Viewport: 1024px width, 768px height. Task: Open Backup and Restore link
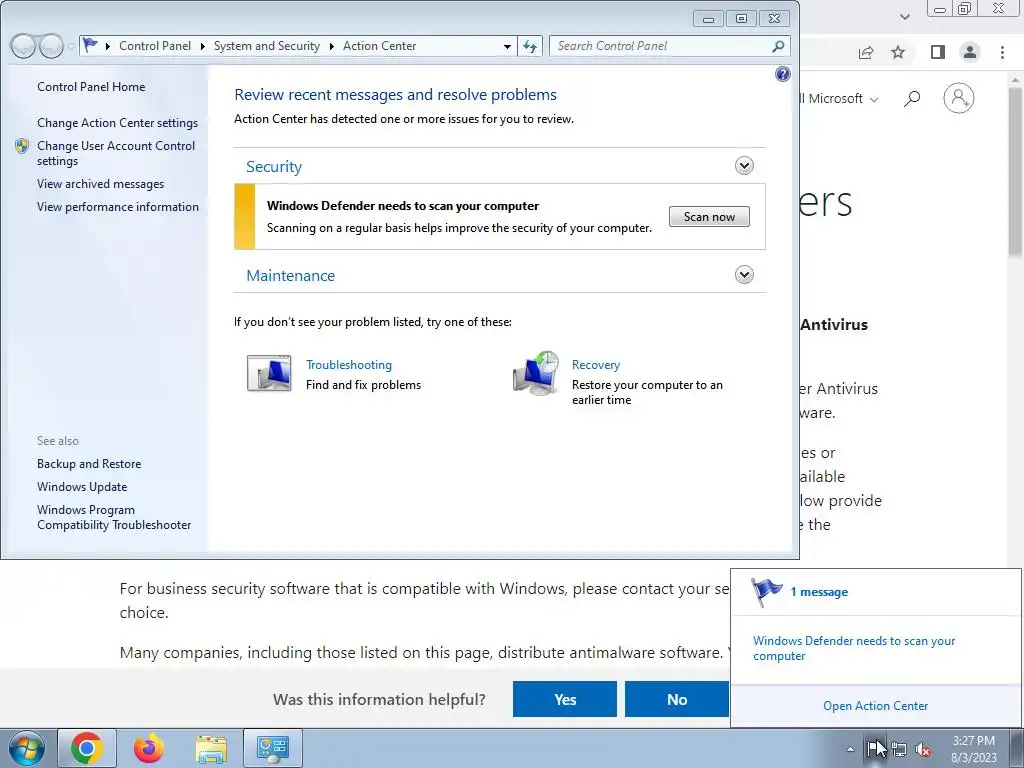89,464
